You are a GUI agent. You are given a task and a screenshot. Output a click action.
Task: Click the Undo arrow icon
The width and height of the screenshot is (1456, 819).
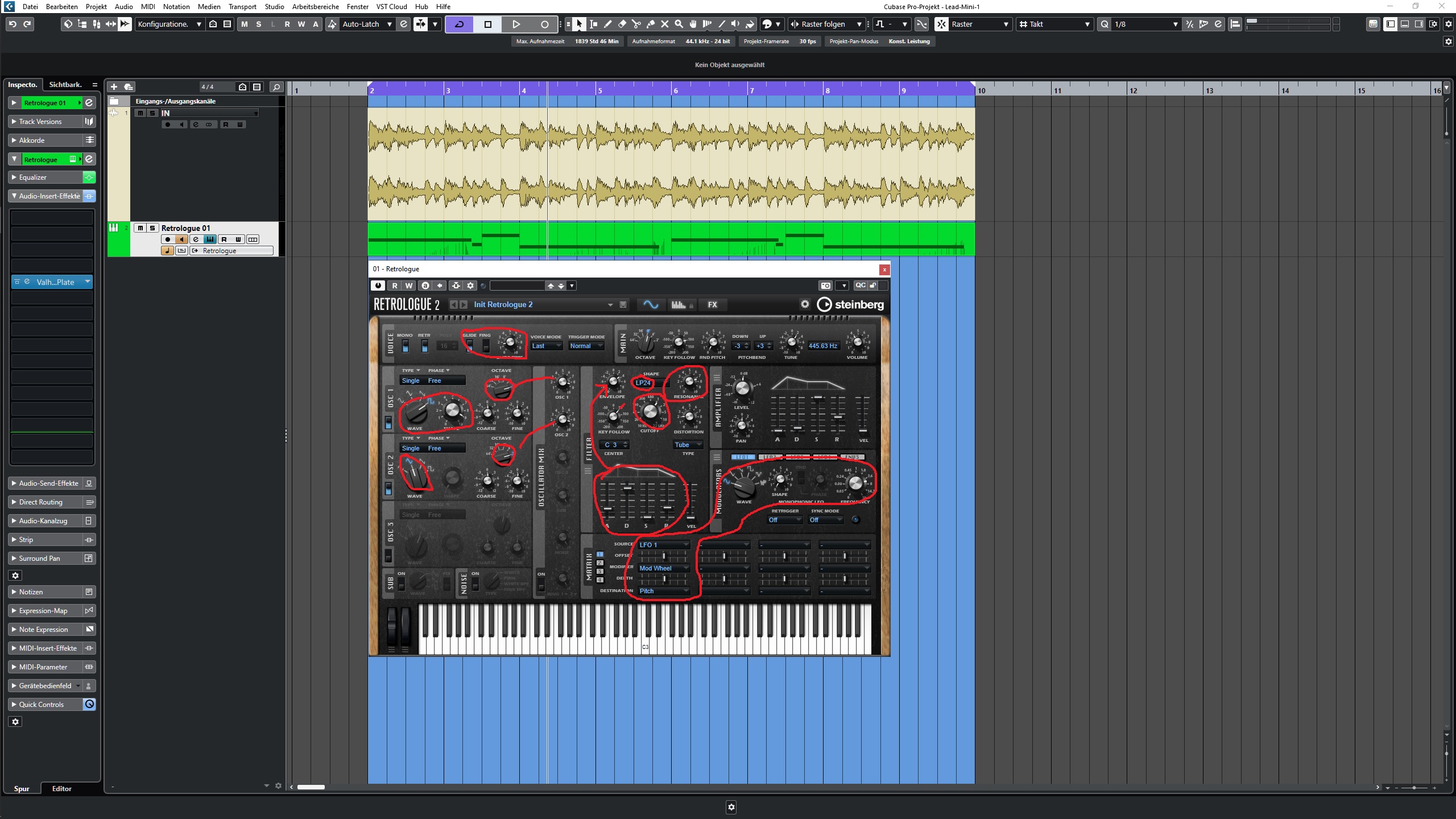(13, 24)
